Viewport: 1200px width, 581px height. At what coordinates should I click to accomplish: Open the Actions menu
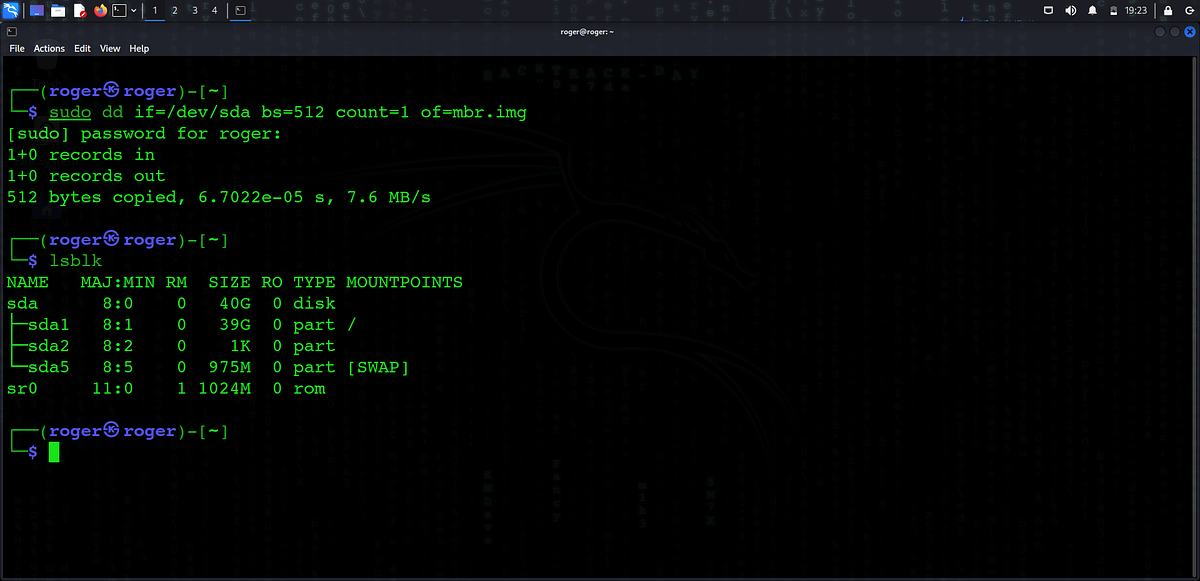click(x=49, y=48)
